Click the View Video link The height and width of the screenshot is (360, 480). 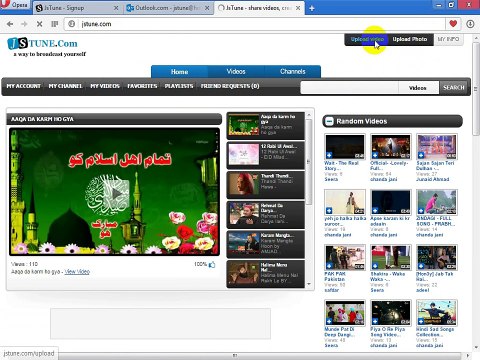pyautogui.click(x=77, y=272)
